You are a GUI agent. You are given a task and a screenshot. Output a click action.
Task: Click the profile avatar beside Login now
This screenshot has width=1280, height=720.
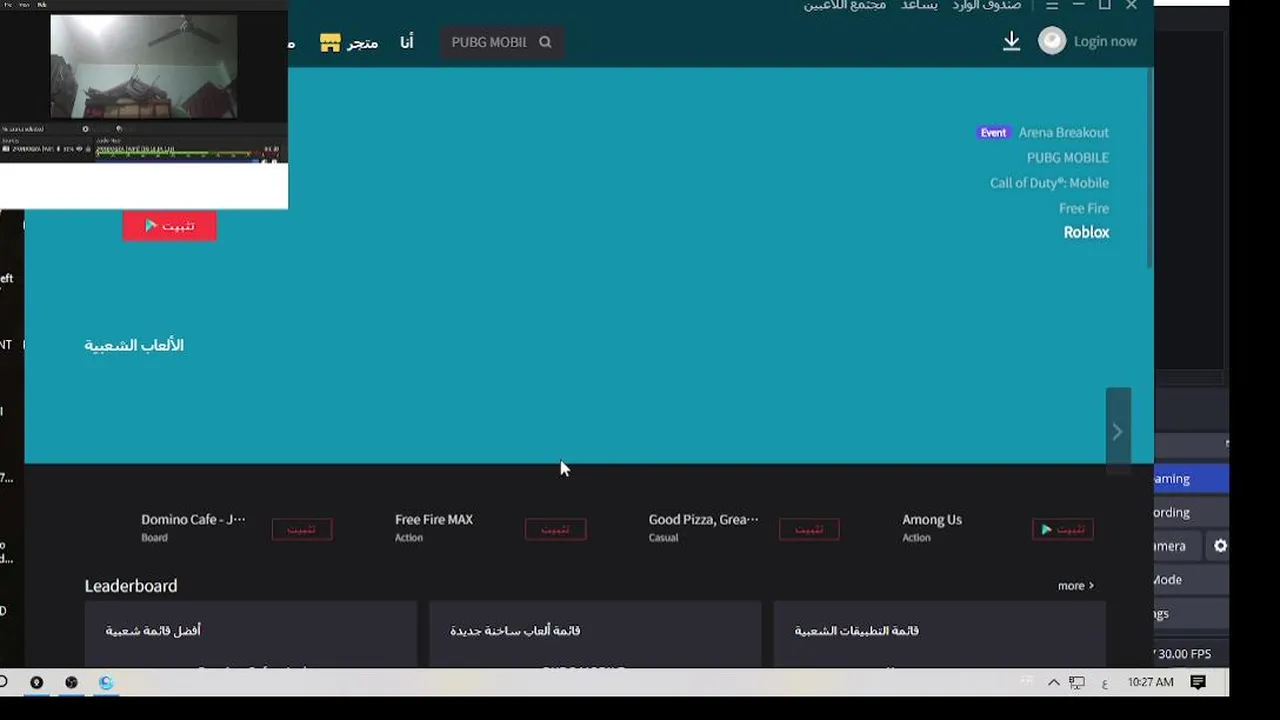pos(1052,41)
